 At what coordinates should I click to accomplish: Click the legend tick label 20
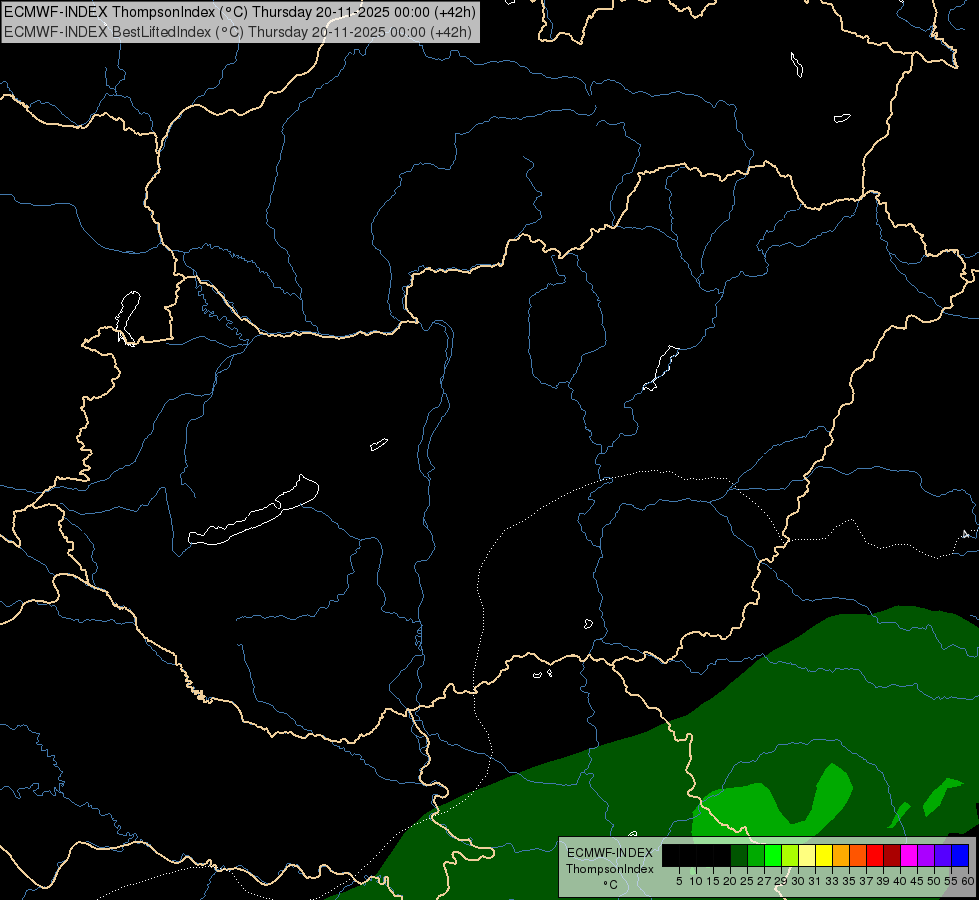pos(730,881)
